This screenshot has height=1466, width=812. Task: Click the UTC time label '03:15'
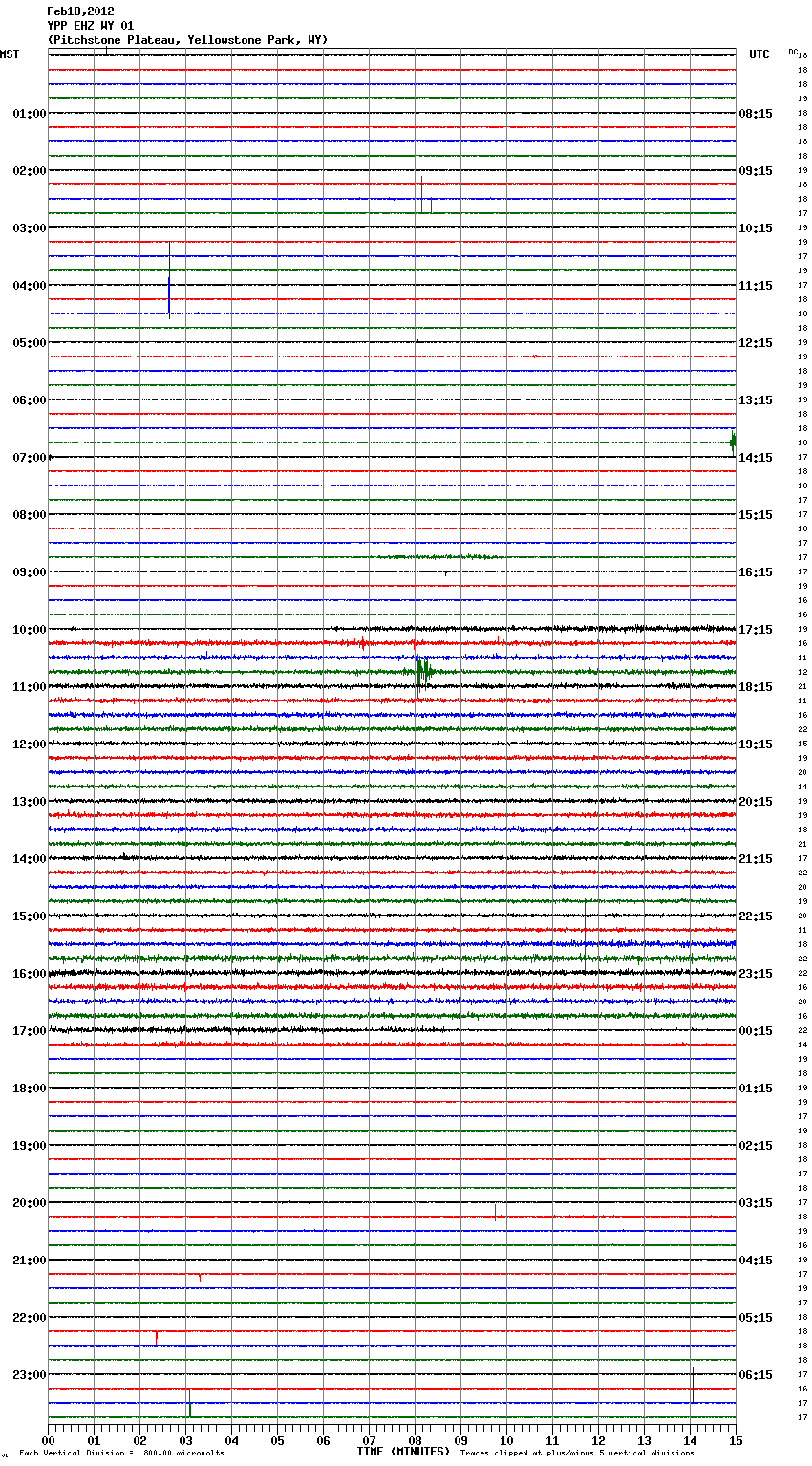tap(756, 1203)
